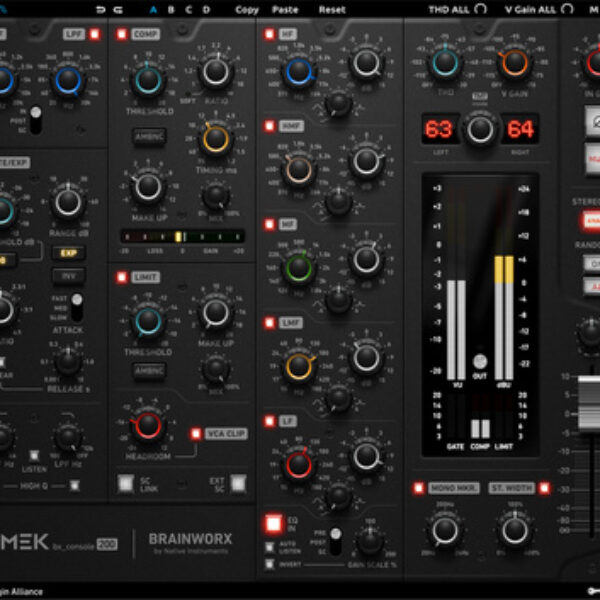
Task: Click the GAIN SCALE % knob
Action: (x=370, y=541)
